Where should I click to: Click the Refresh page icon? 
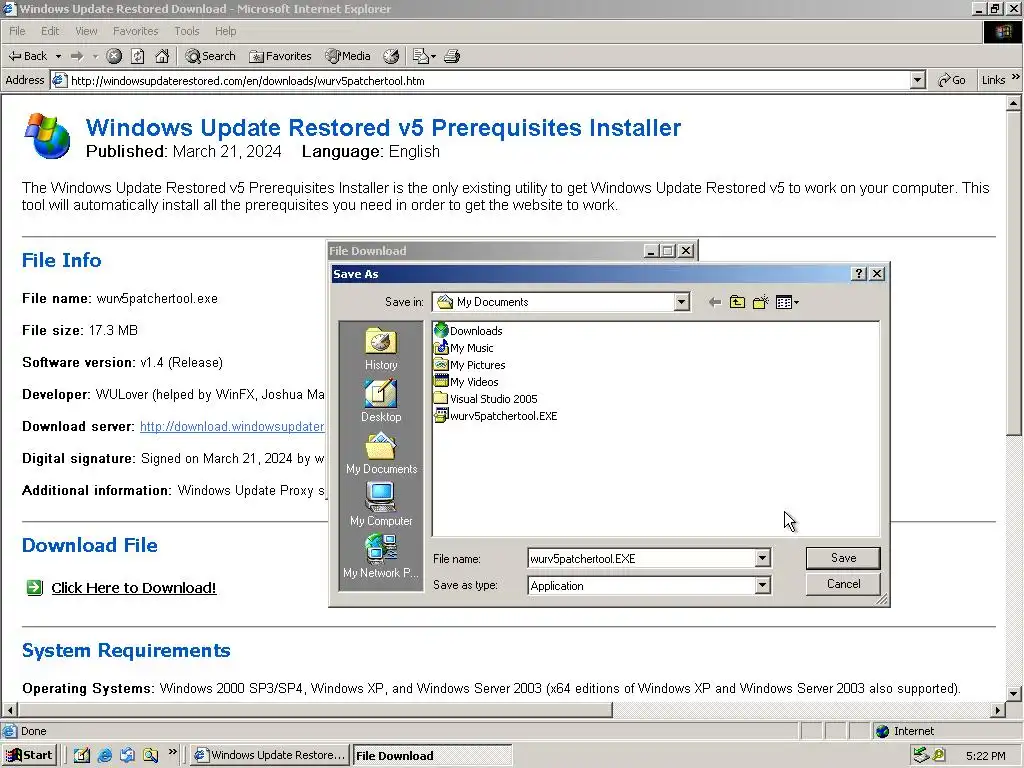[138, 56]
